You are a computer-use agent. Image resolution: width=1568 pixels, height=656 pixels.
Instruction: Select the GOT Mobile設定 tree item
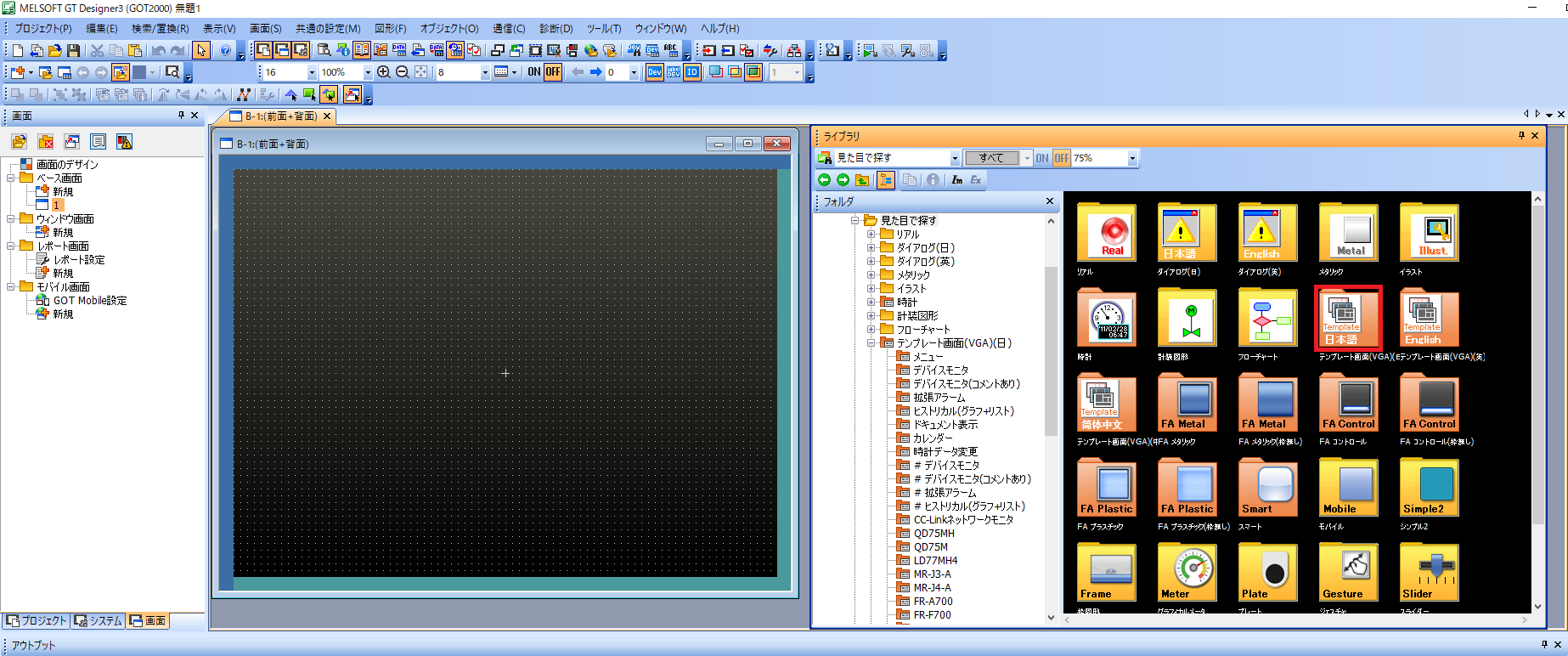[x=90, y=301]
